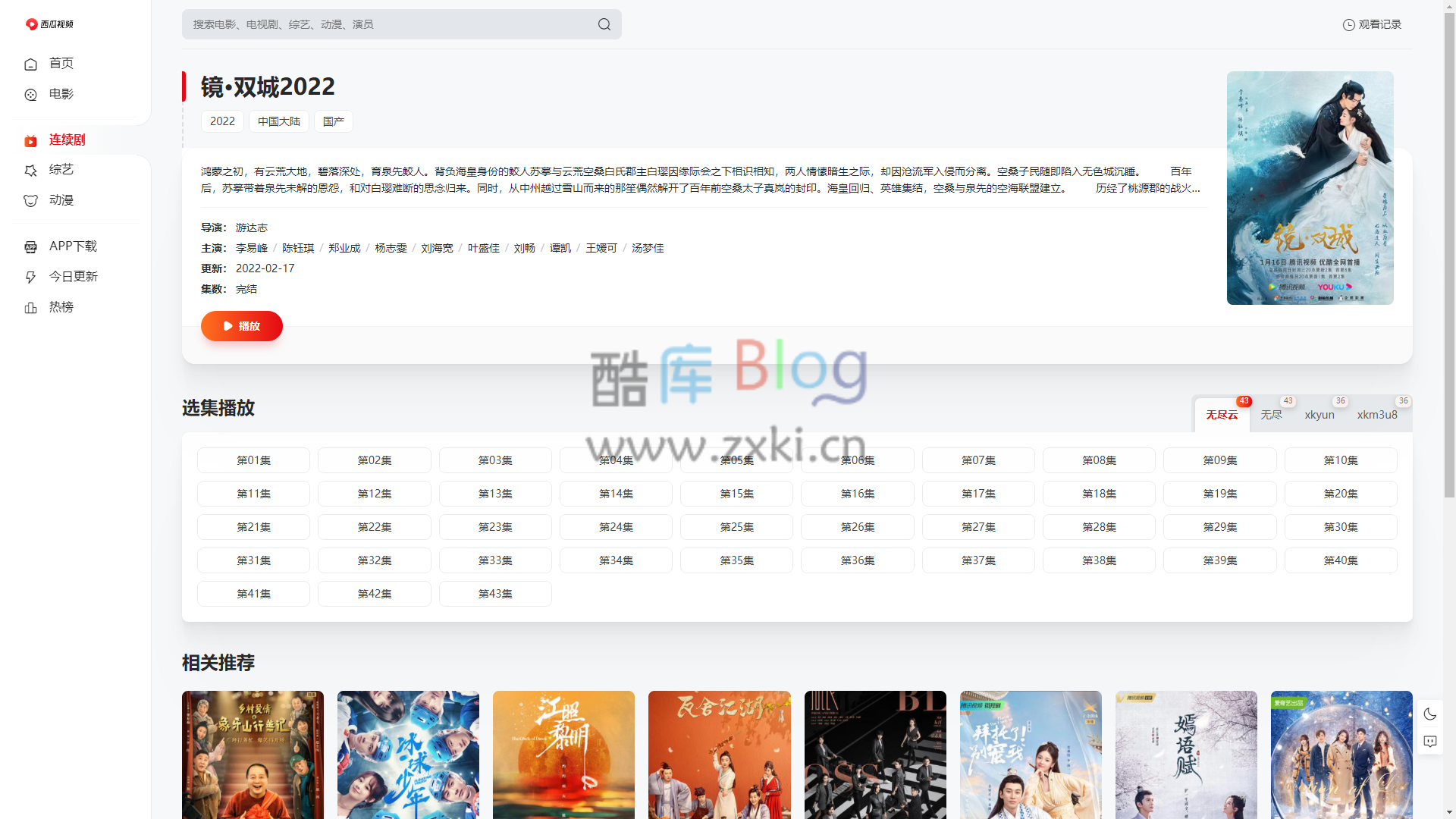Click the 热榜 trending rankings icon
Image resolution: width=1456 pixels, height=819 pixels.
(x=30, y=307)
